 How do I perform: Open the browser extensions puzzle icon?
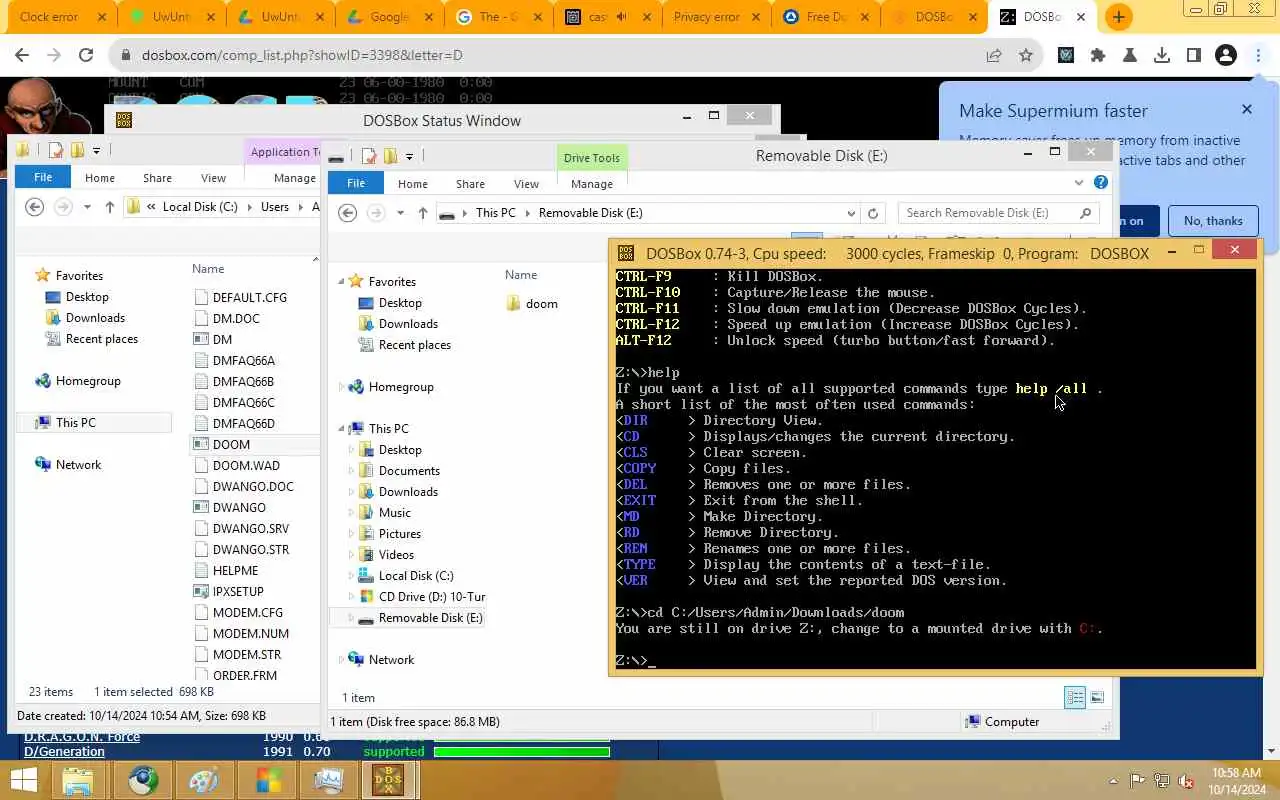click(x=1098, y=56)
